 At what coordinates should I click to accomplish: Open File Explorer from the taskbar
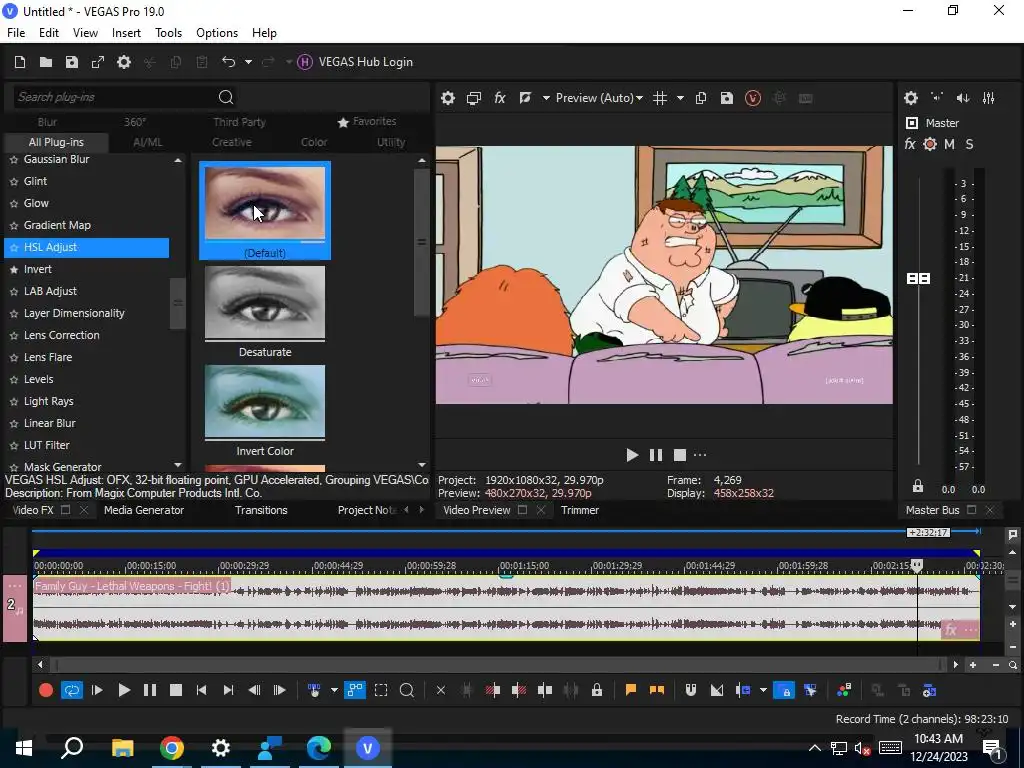coord(122,748)
